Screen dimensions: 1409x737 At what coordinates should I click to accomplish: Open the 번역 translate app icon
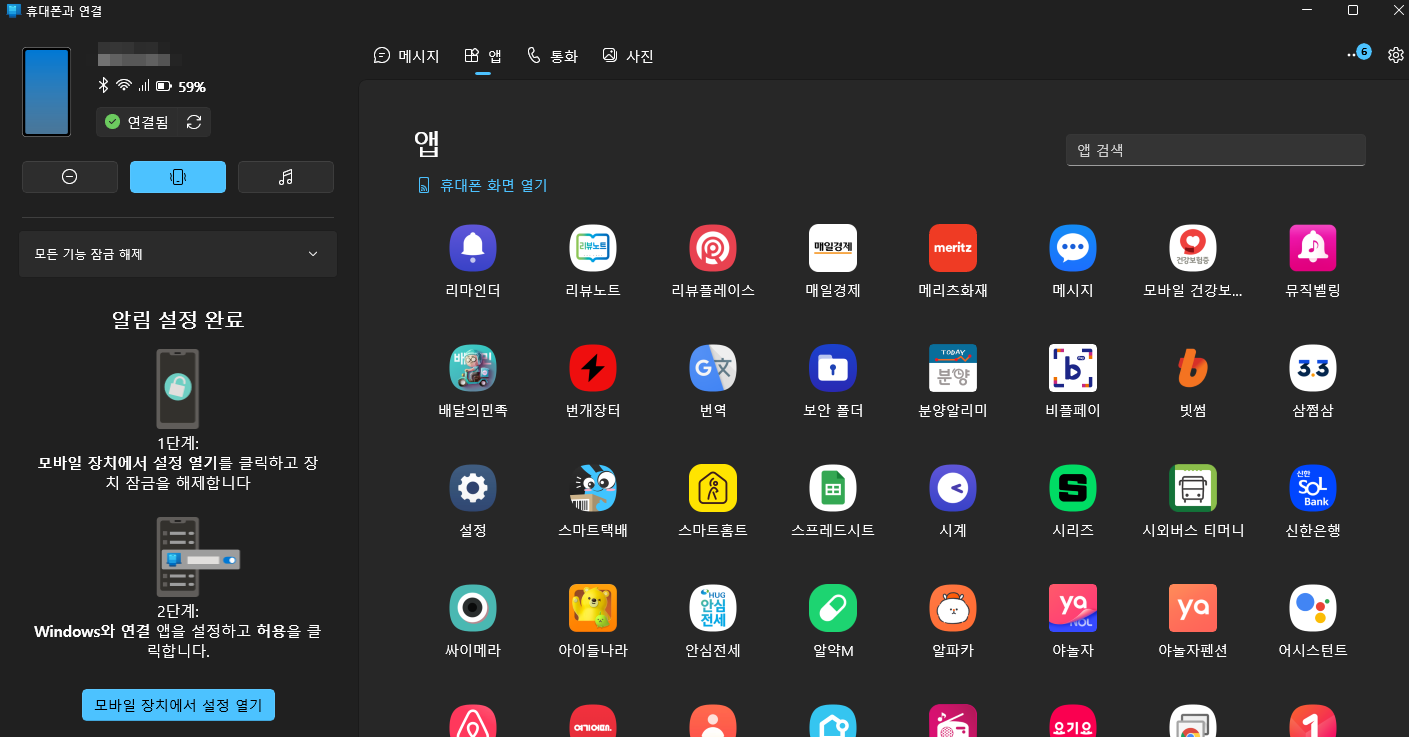click(713, 368)
